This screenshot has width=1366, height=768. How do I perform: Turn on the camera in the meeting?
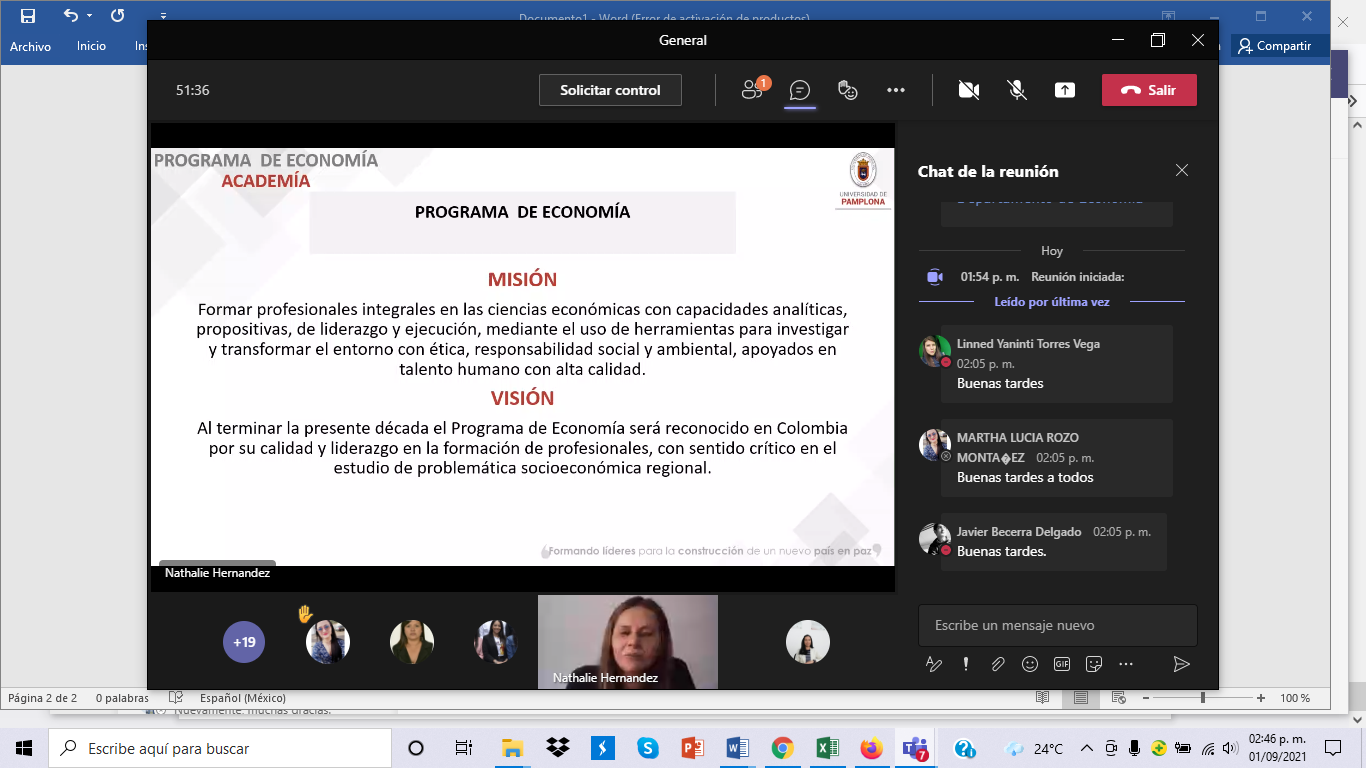point(968,90)
